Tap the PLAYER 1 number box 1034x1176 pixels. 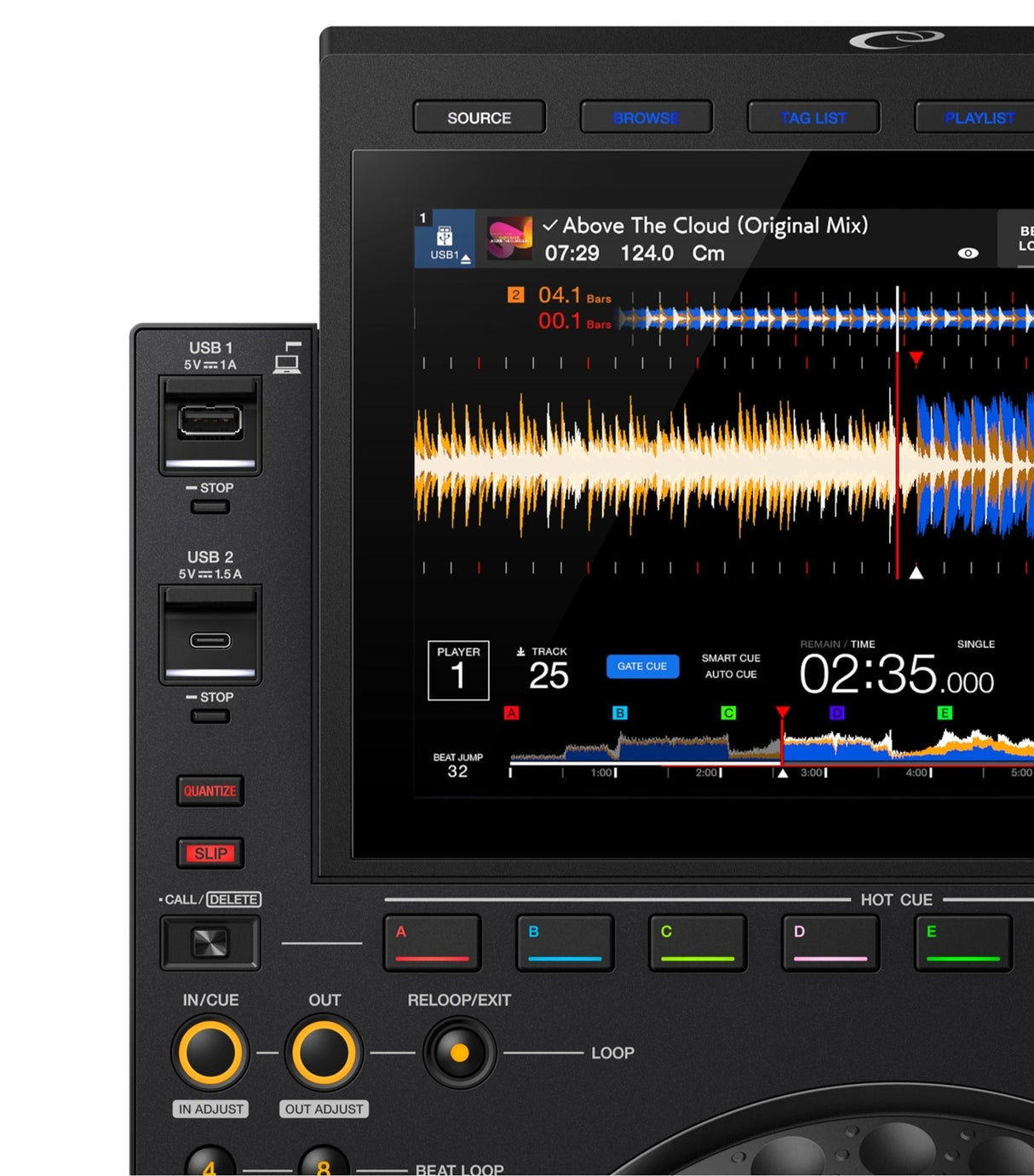pos(458,671)
